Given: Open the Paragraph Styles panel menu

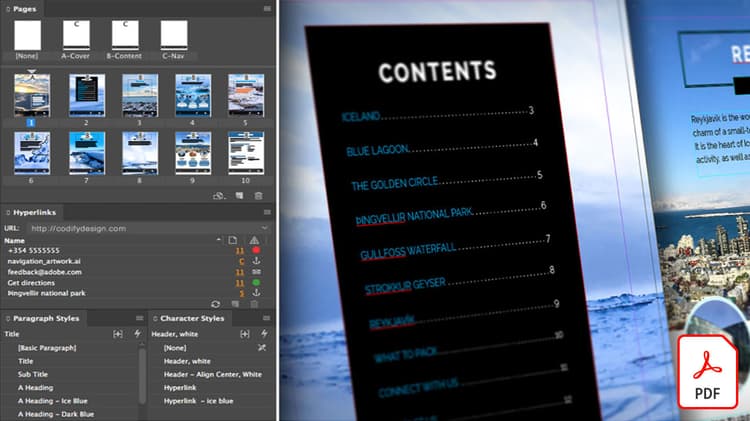Looking at the screenshot, I should [x=139, y=318].
